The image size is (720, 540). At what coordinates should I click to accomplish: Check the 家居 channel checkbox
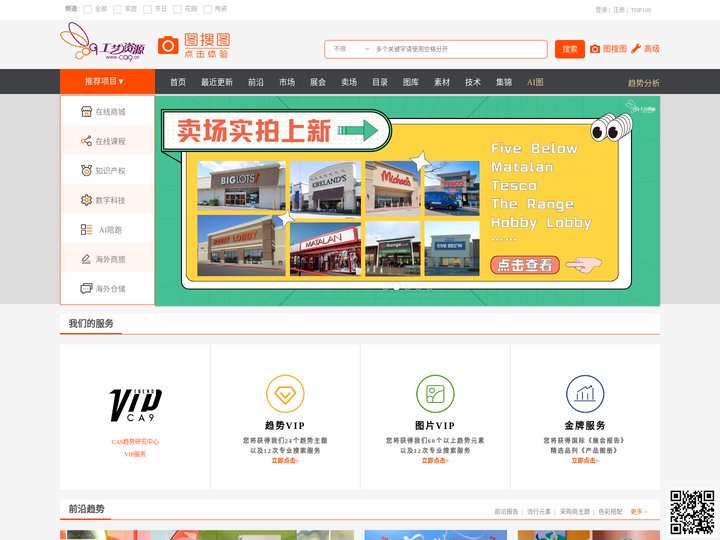118,9
